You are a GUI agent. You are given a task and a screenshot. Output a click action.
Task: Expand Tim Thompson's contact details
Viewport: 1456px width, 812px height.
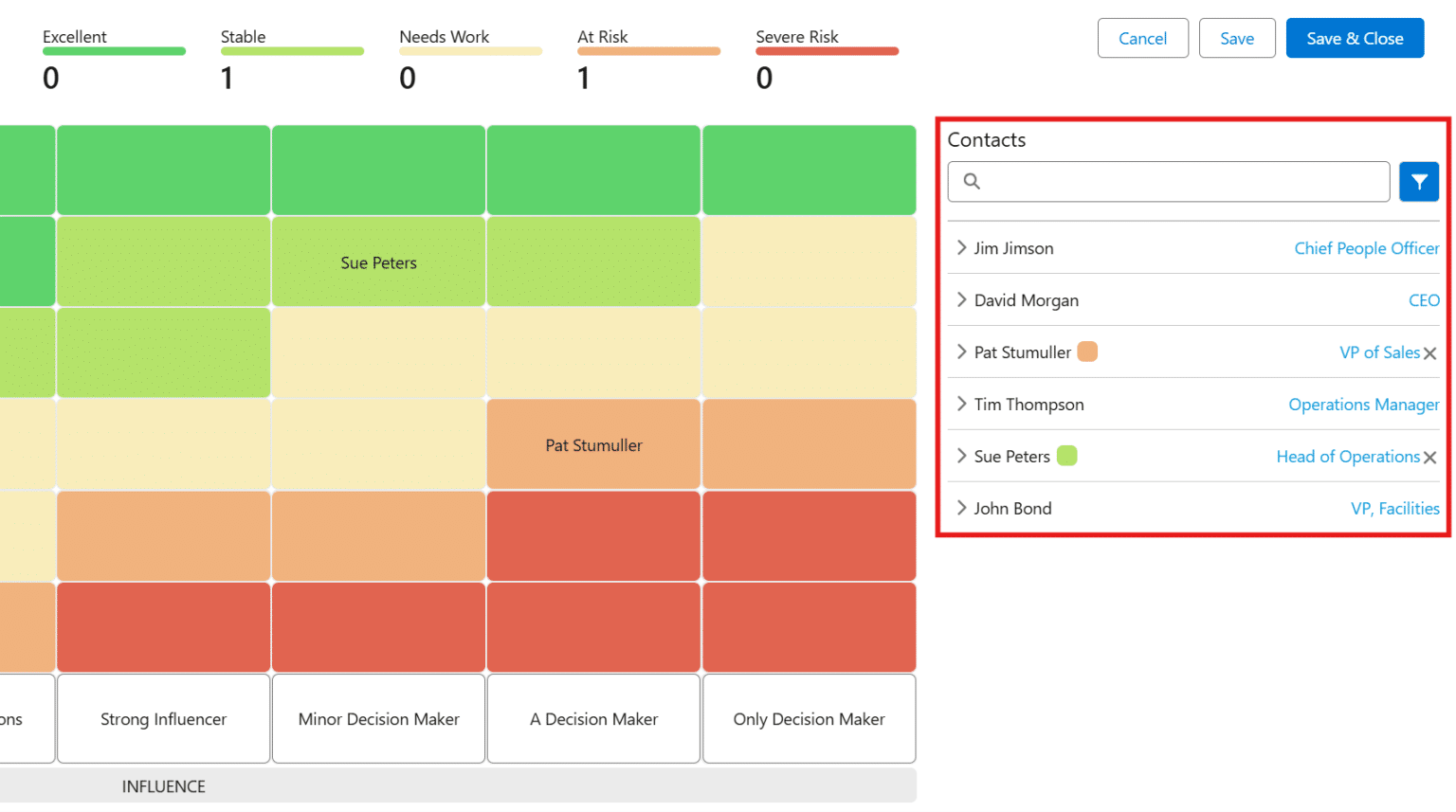click(x=960, y=405)
